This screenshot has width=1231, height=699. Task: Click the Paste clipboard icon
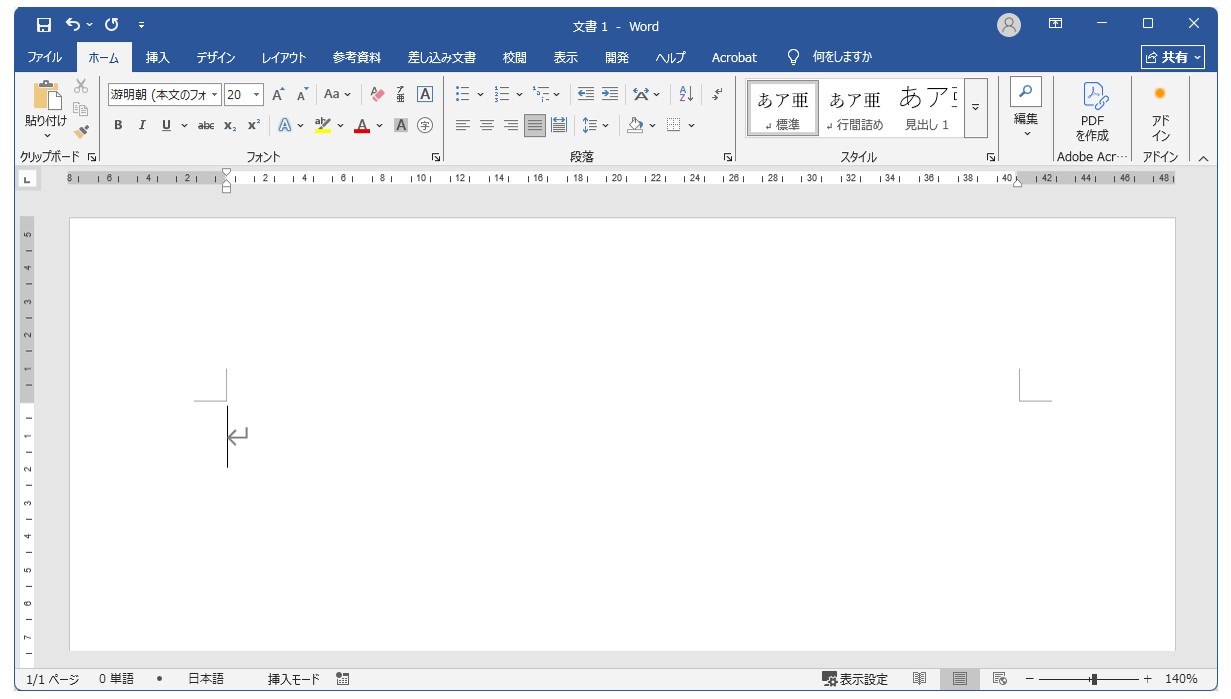[46, 96]
